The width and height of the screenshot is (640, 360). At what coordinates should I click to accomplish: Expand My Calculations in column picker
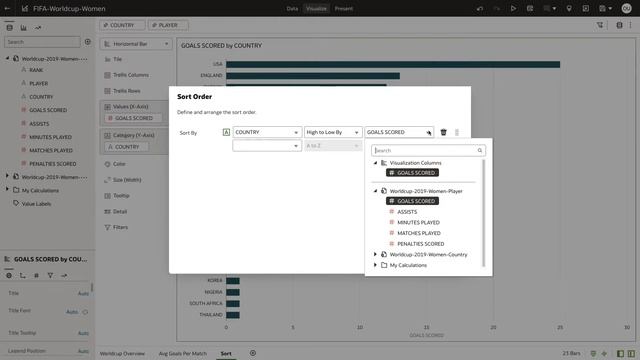click(x=376, y=265)
